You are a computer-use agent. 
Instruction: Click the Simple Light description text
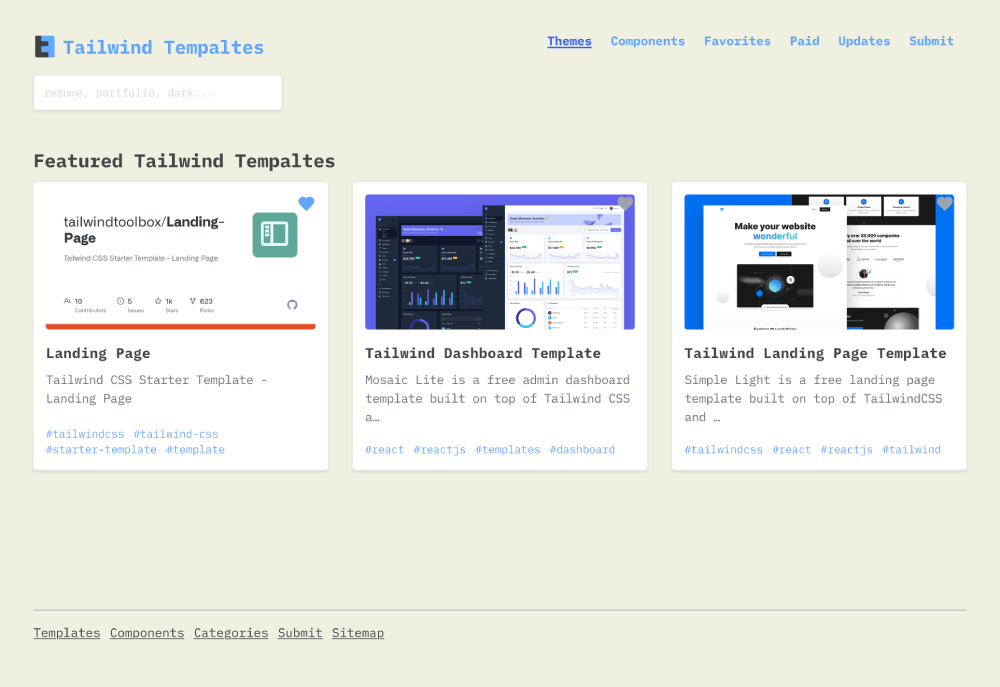(x=813, y=399)
